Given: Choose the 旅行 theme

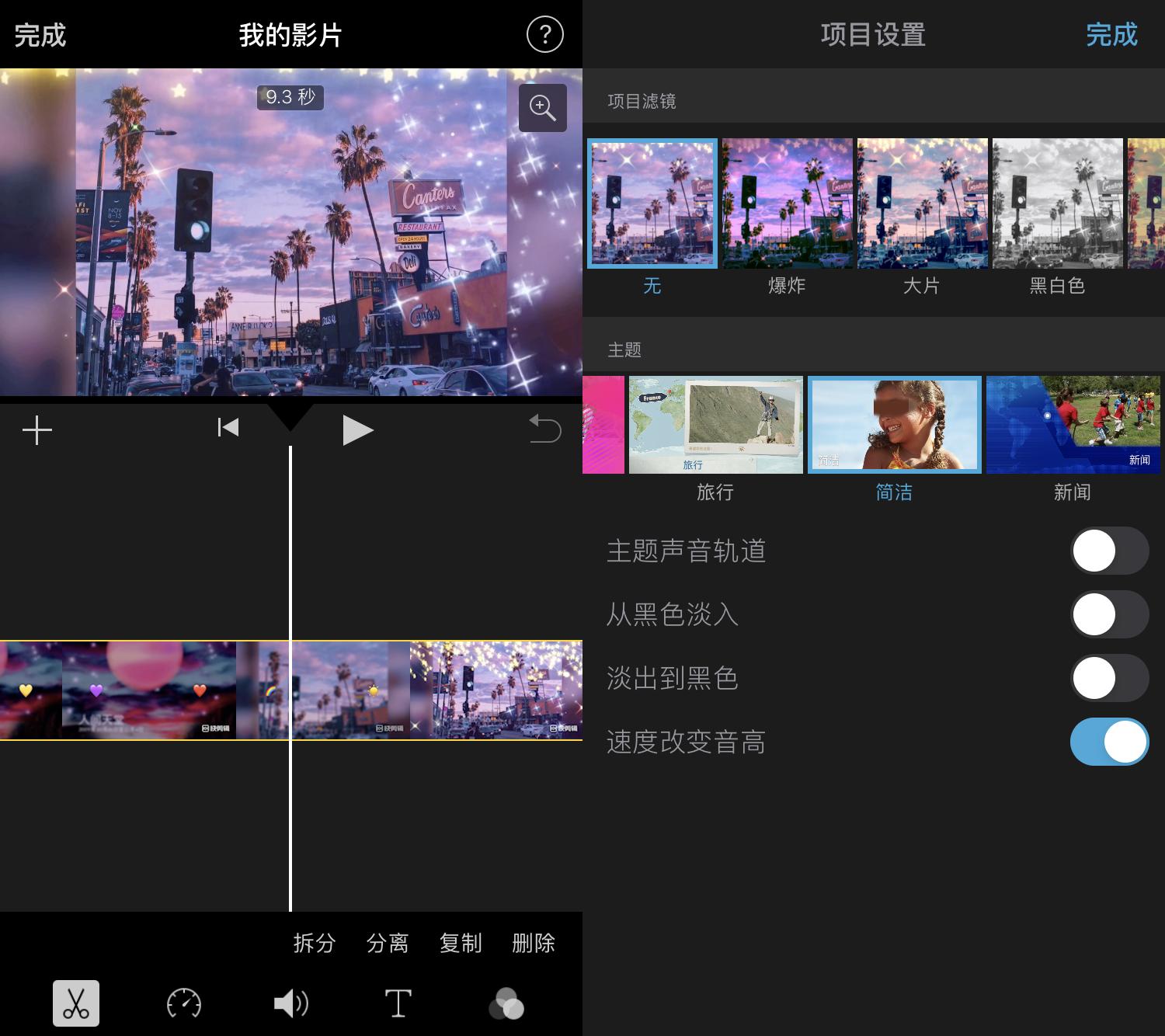Looking at the screenshot, I should (715, 424).
